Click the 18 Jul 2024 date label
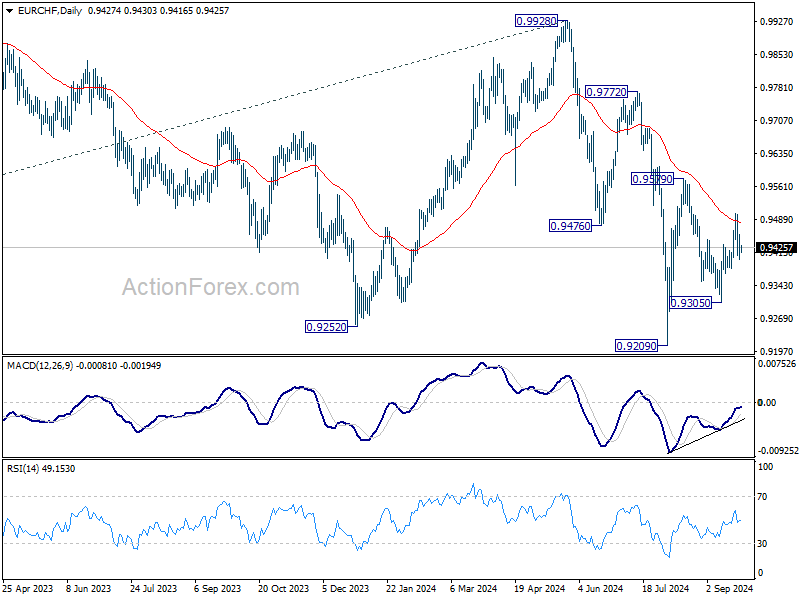 665,588
